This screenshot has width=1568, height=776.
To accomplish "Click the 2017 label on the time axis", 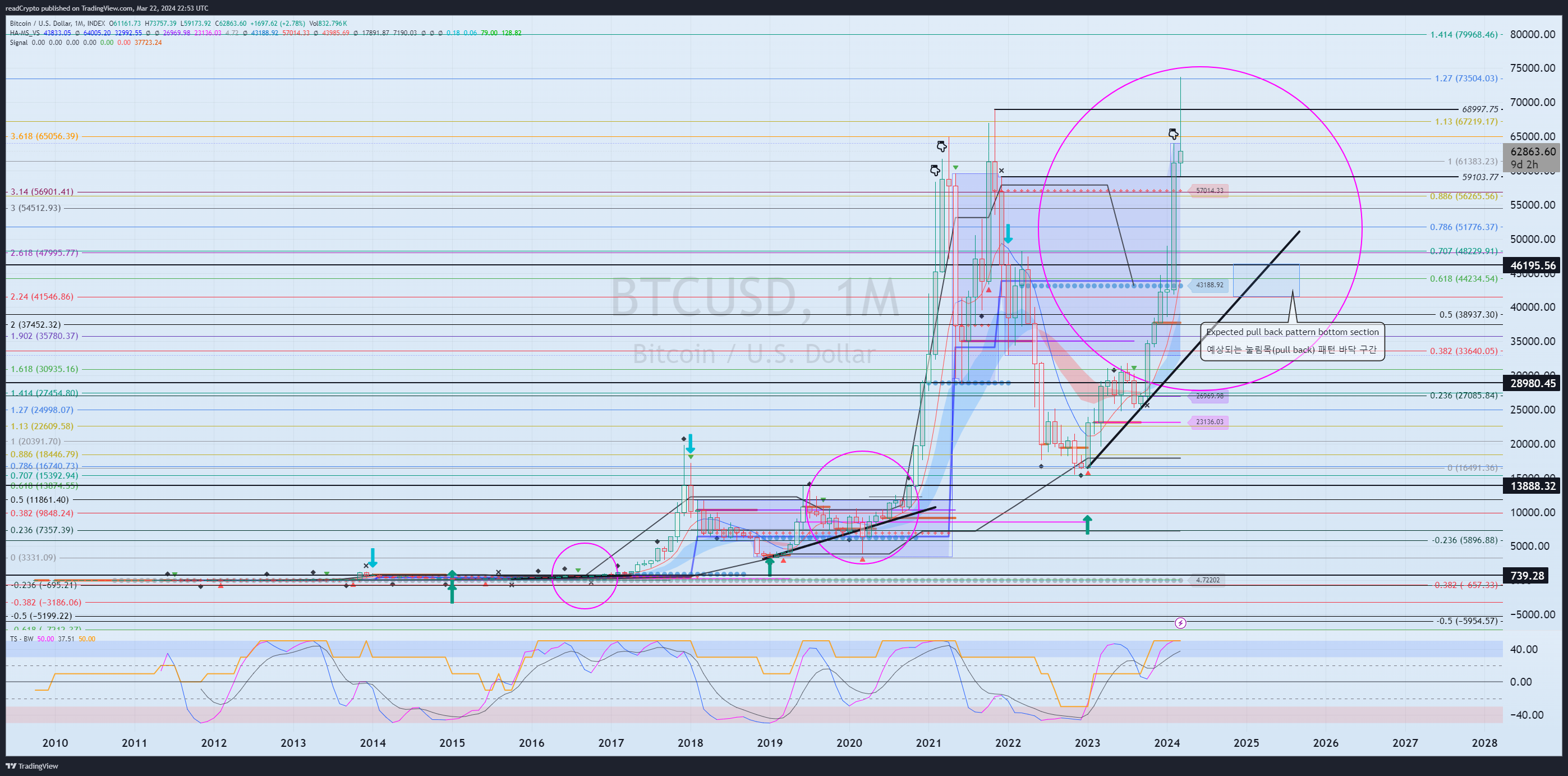I will pos(610,743).
